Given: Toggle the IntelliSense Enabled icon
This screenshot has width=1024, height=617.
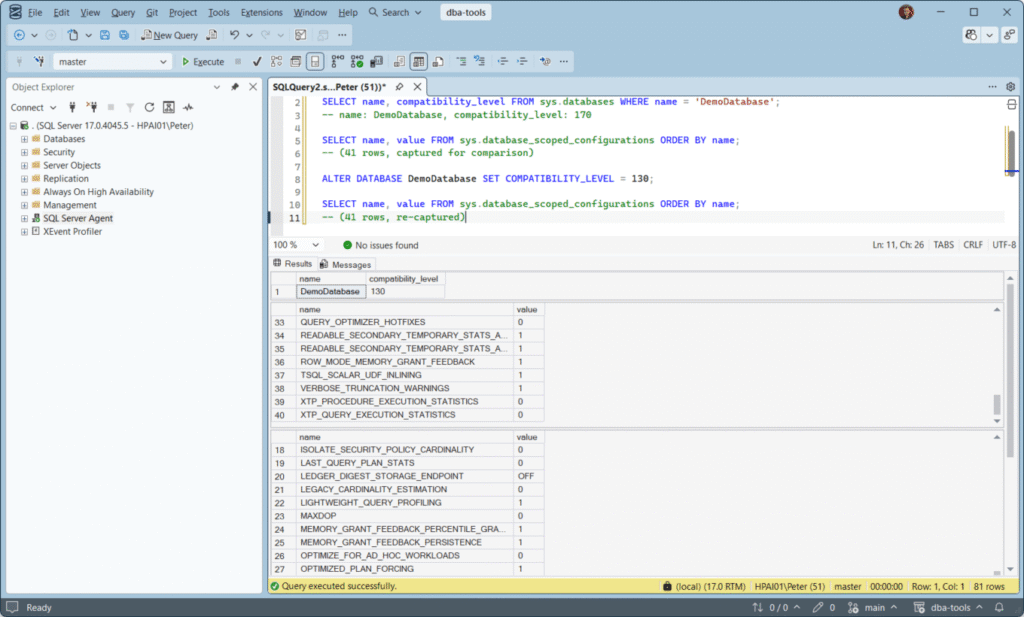Looking at the screenshot, I should (315, 61).
